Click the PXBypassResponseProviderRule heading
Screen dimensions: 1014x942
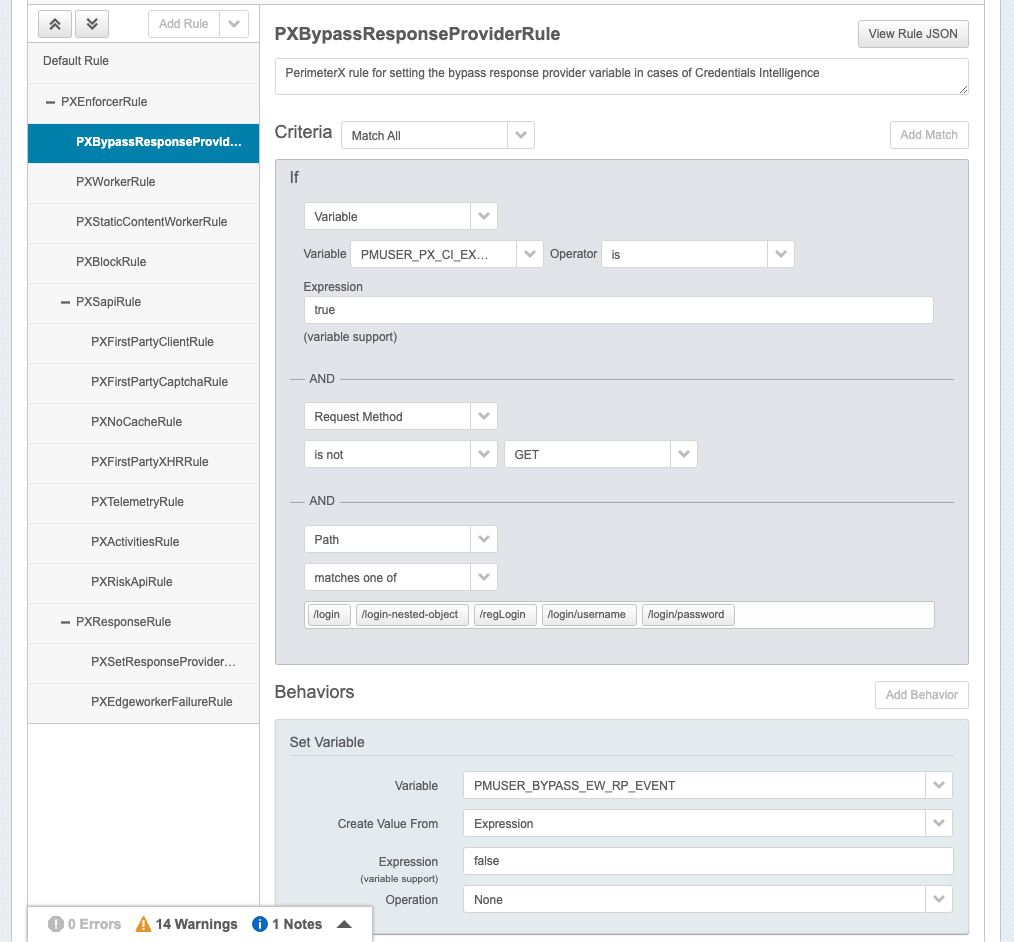pyautogui.click(x=417, y=34)
